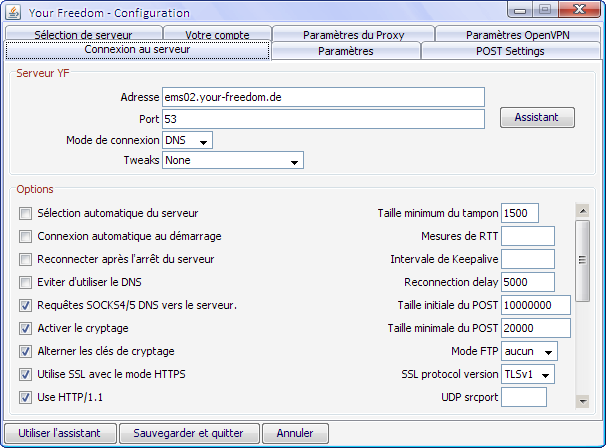Click the options scrollbar up arrow

583,211
